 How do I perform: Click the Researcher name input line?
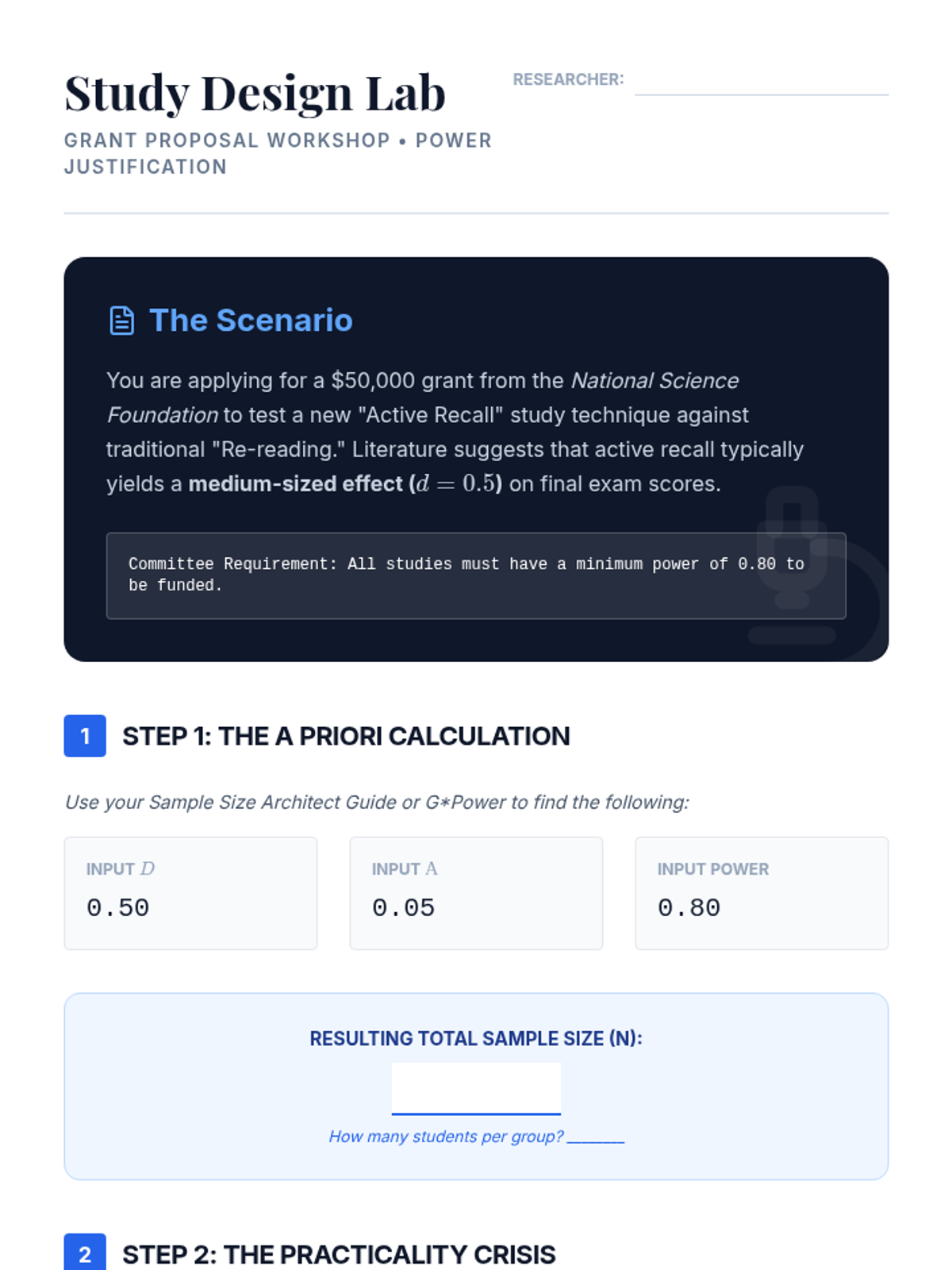click(761, 83)
